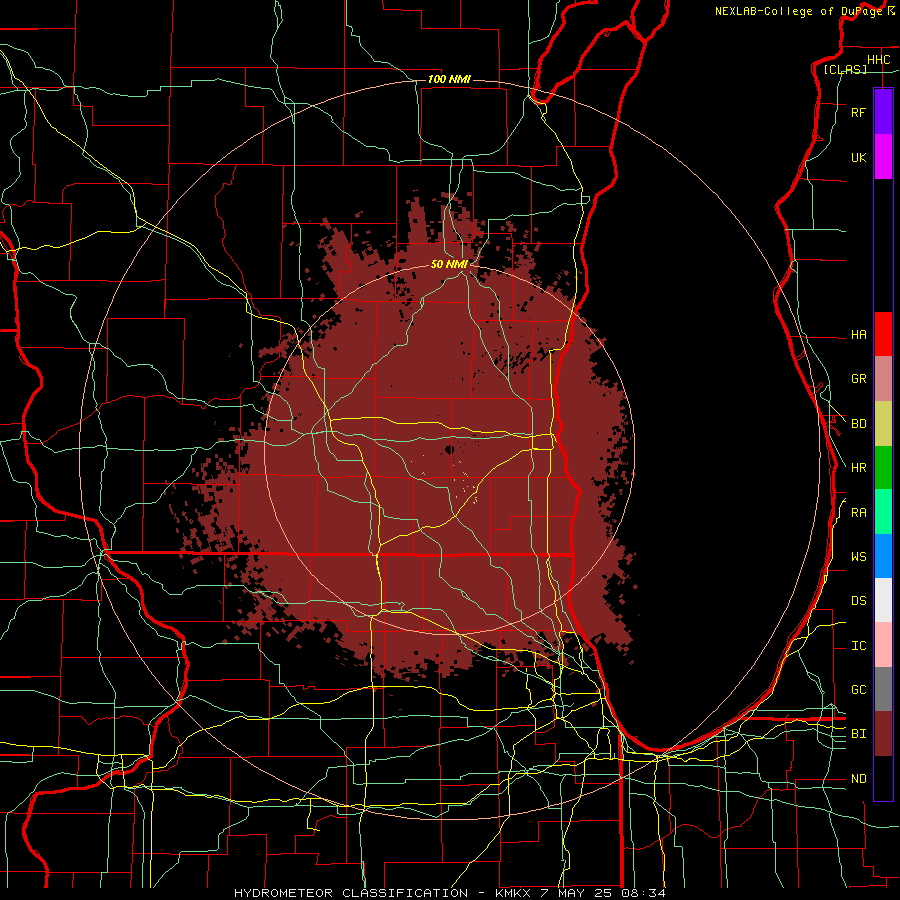Click the WS blue legend swatch
Screen dimensions: 900x900
point(883,556)
